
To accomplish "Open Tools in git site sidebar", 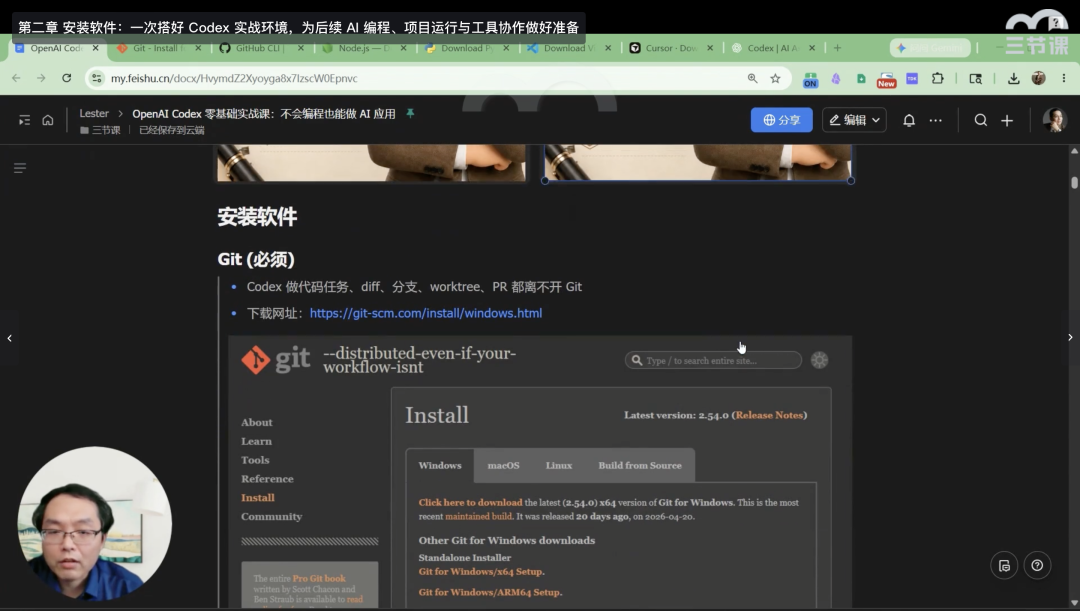I will tap(255, 460).
